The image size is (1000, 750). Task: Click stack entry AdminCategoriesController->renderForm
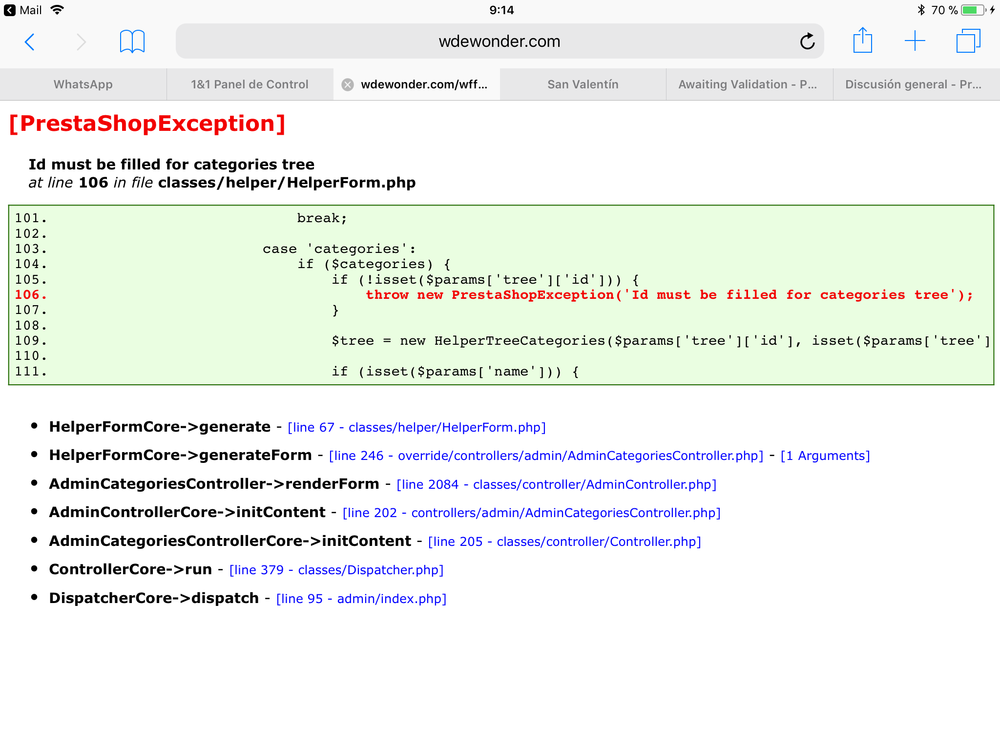click(x=214, y=484)
